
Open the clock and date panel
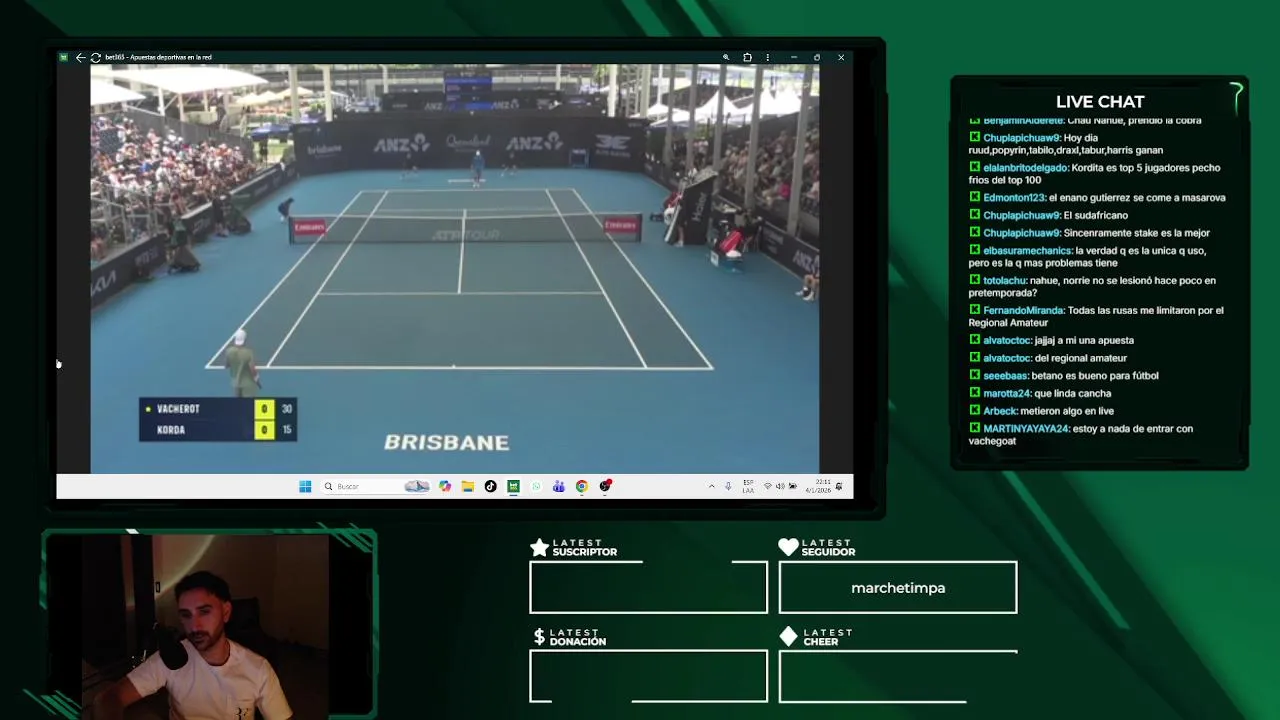817,486
